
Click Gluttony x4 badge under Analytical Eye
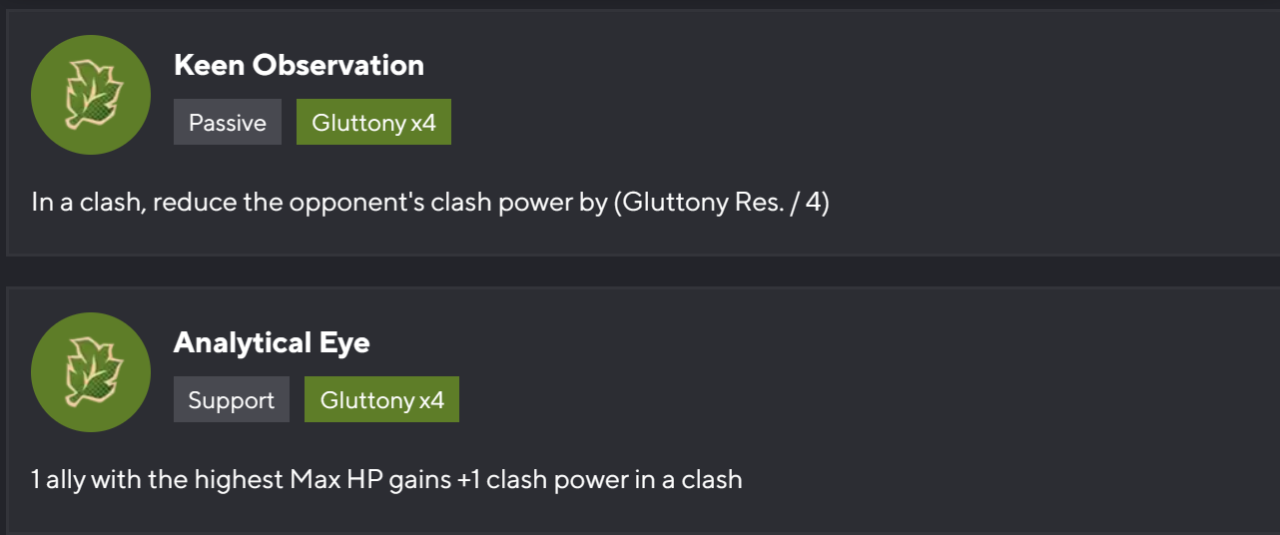pyautogui.click(x=381, y=400)
